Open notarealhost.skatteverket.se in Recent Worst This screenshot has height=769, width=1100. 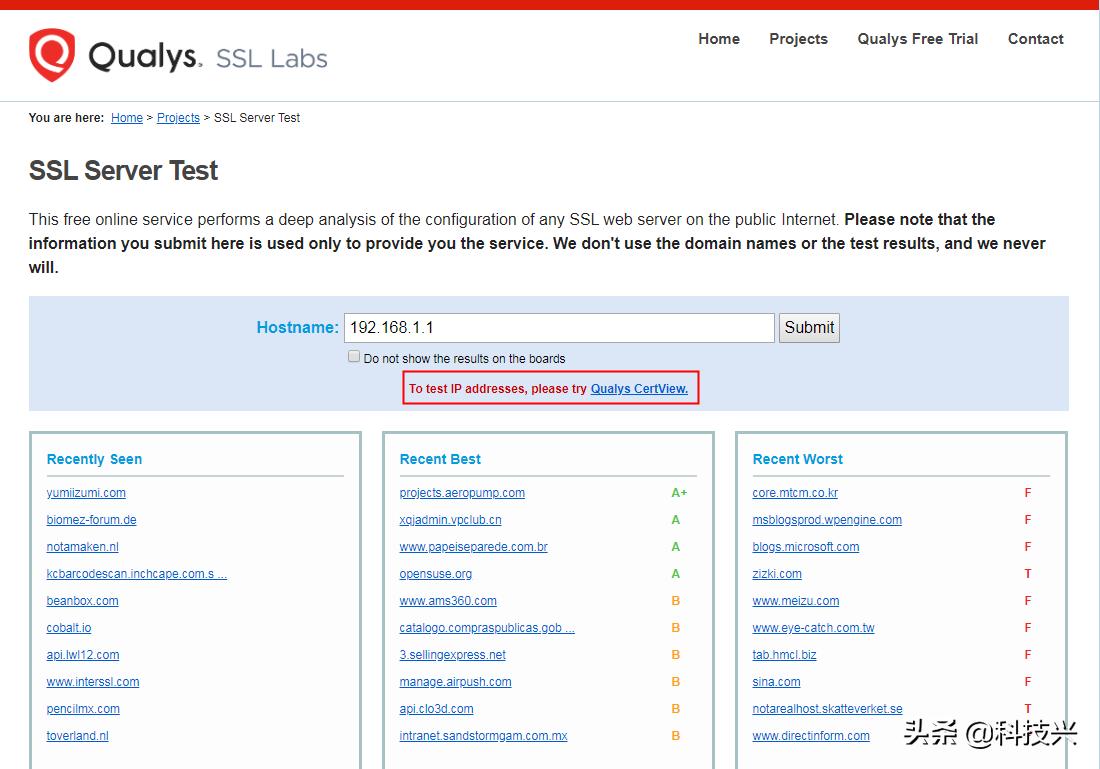[827, 709]
